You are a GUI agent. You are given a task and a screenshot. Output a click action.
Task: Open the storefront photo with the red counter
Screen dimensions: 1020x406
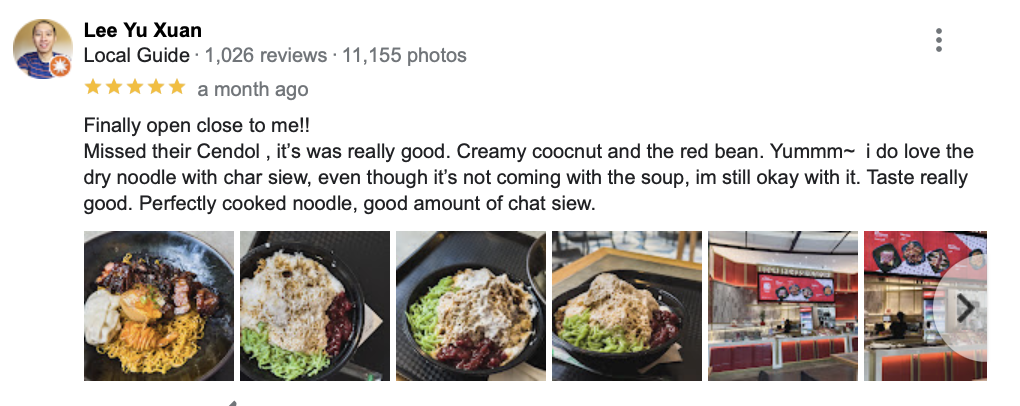782,306
